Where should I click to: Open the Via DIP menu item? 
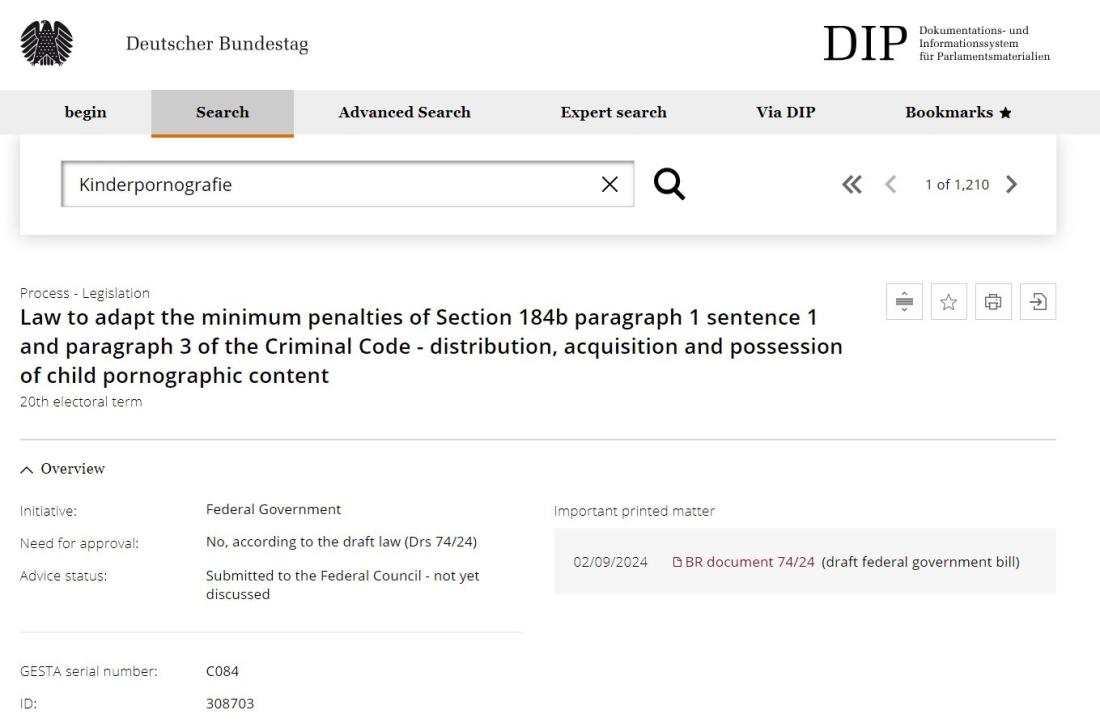786,112
